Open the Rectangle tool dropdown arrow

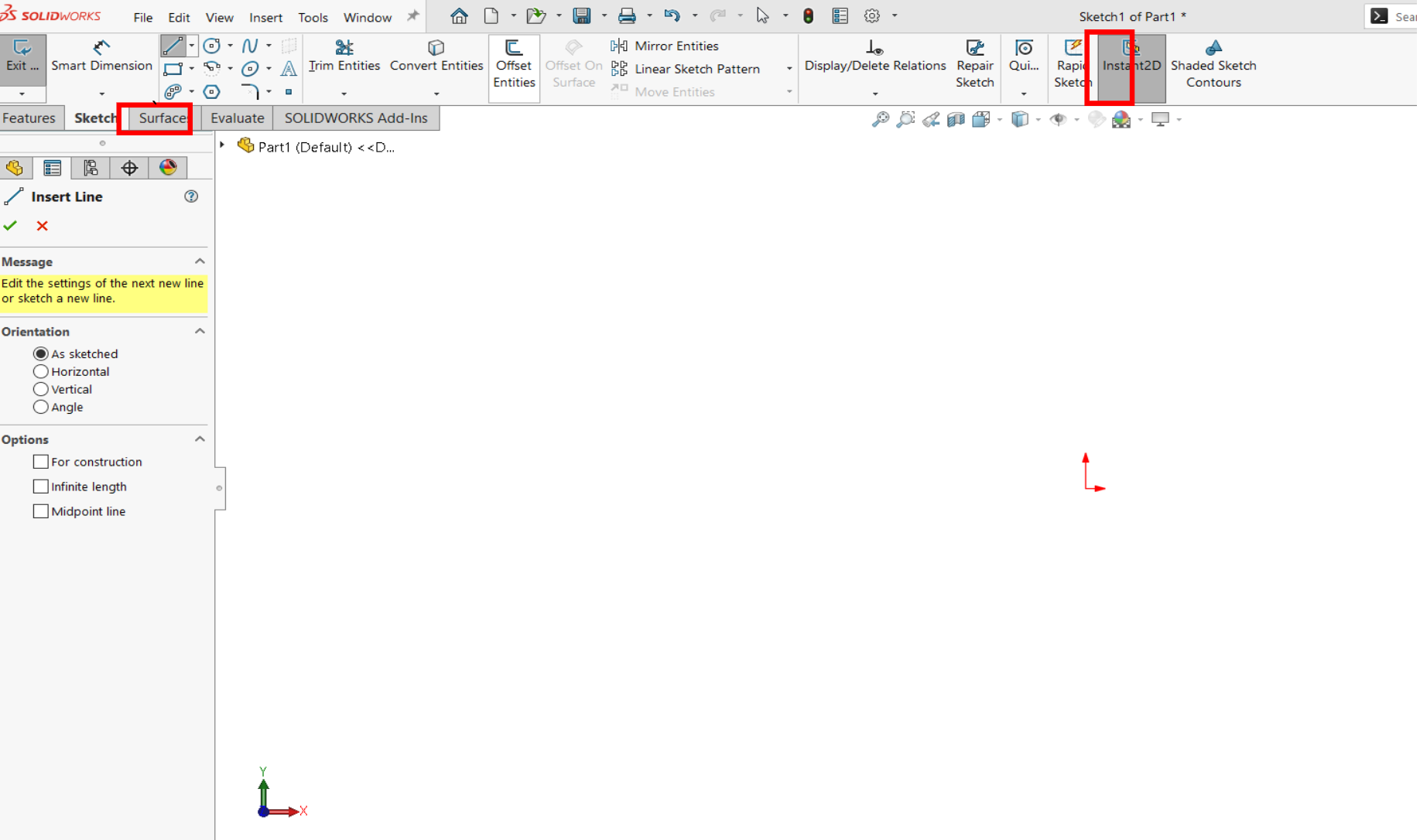click(x=191, y=69)
